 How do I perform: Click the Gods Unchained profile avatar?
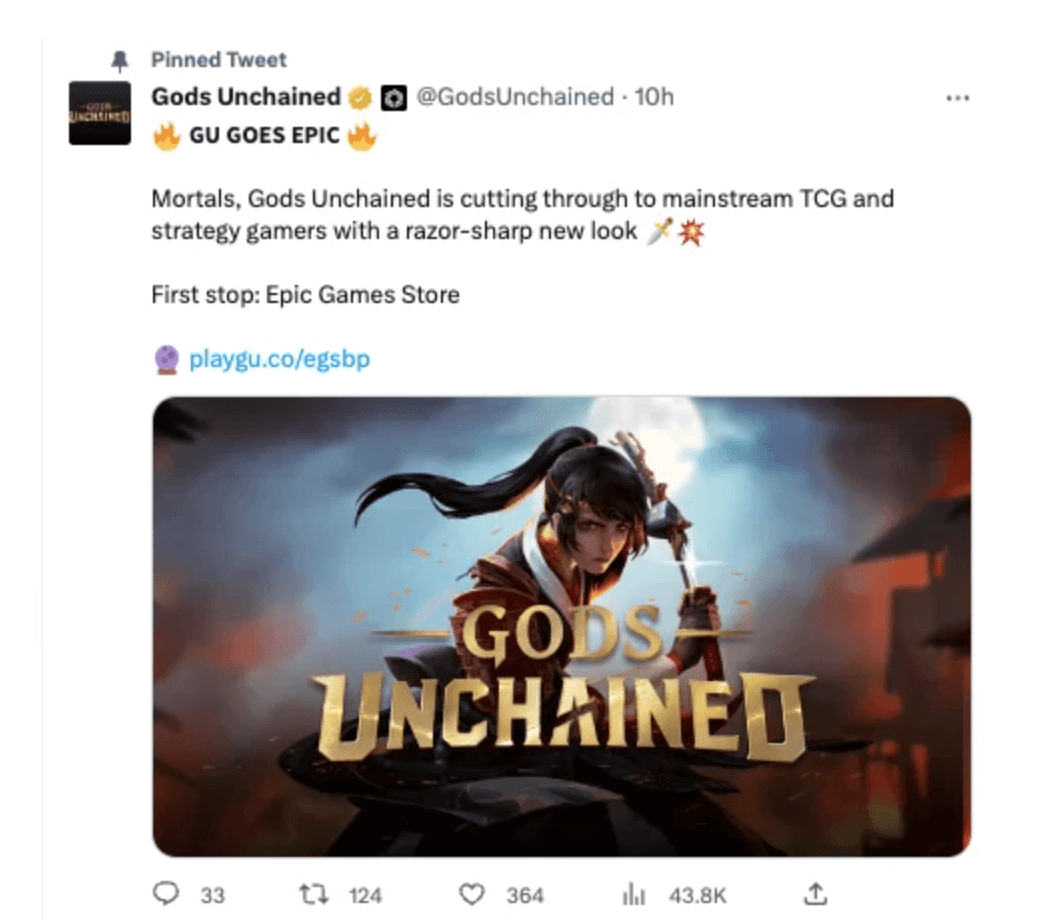coord(100,113)
